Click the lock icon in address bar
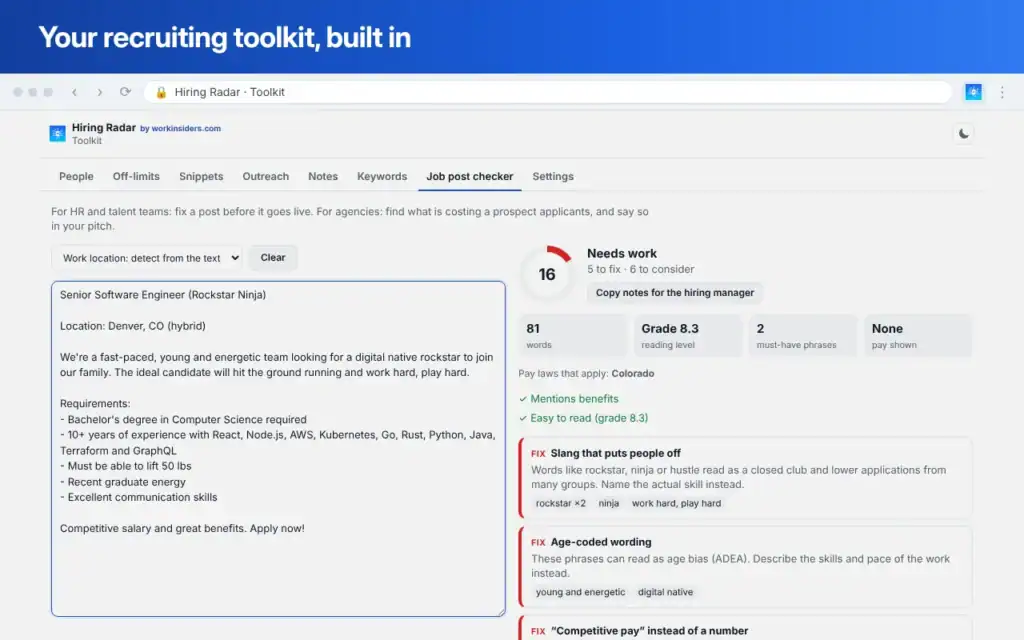The height and width of the screenshot is (640, 1024). pyautogui.click(x=161, y=92)
